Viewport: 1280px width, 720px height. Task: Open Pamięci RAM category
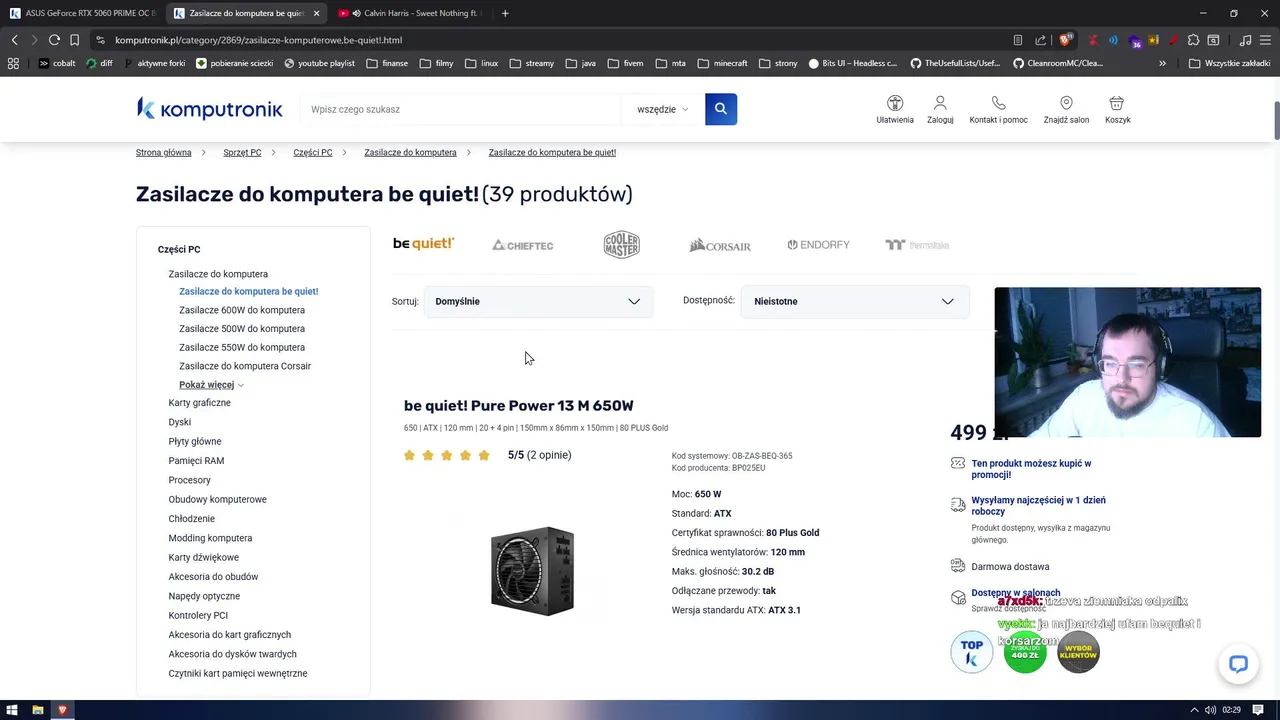[196, 461]
